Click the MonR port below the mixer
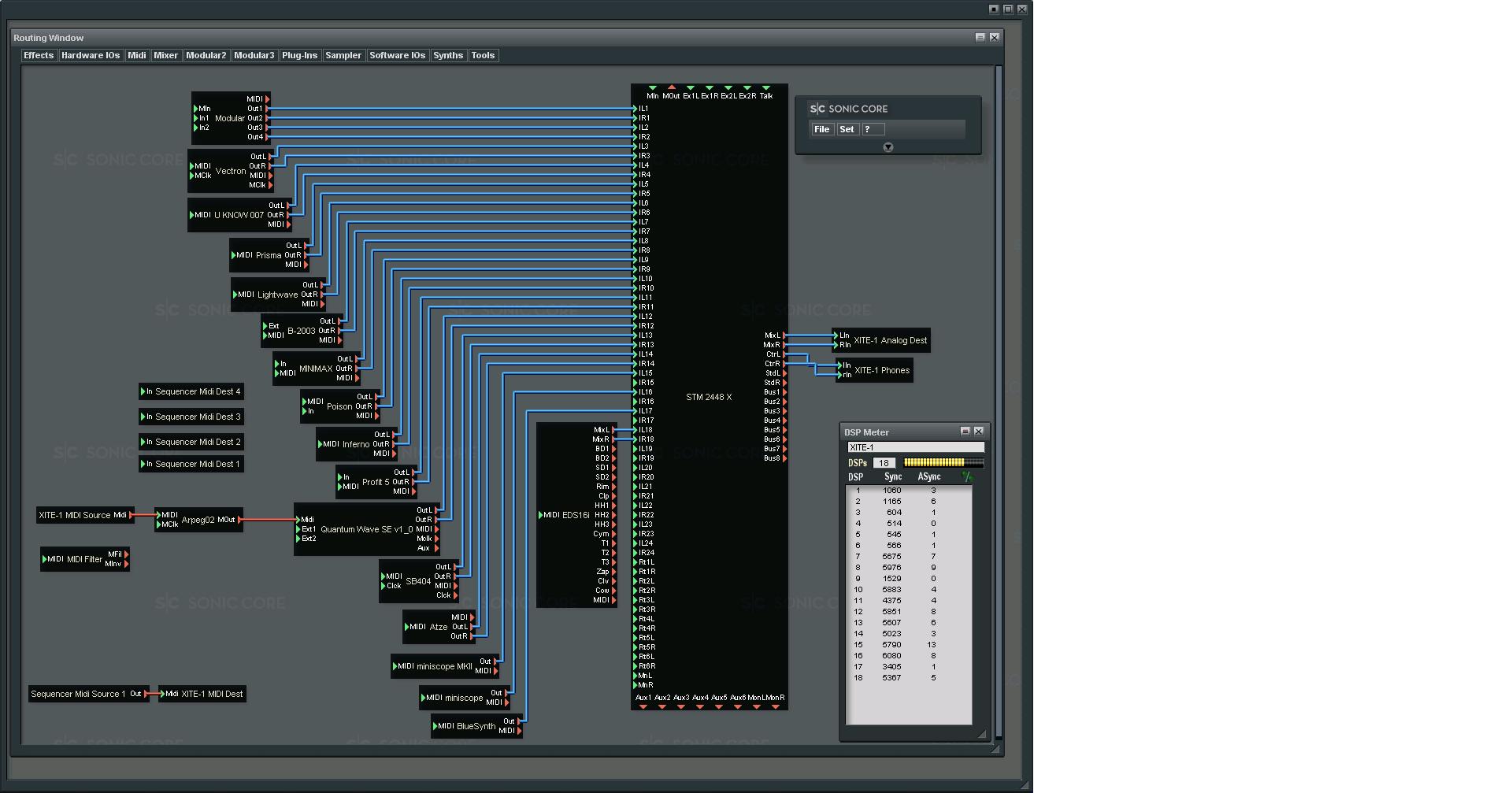 [x=776, y=706]
